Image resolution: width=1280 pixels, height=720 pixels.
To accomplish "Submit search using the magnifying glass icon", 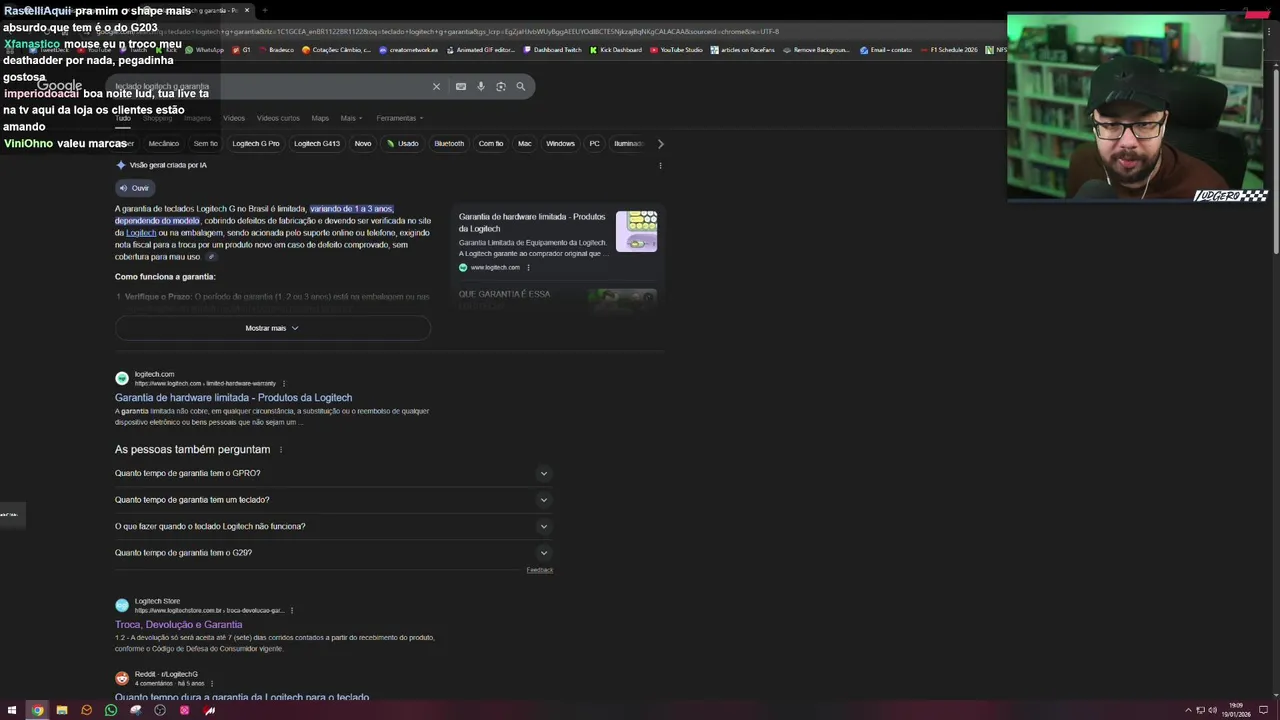I will point(521,87).
